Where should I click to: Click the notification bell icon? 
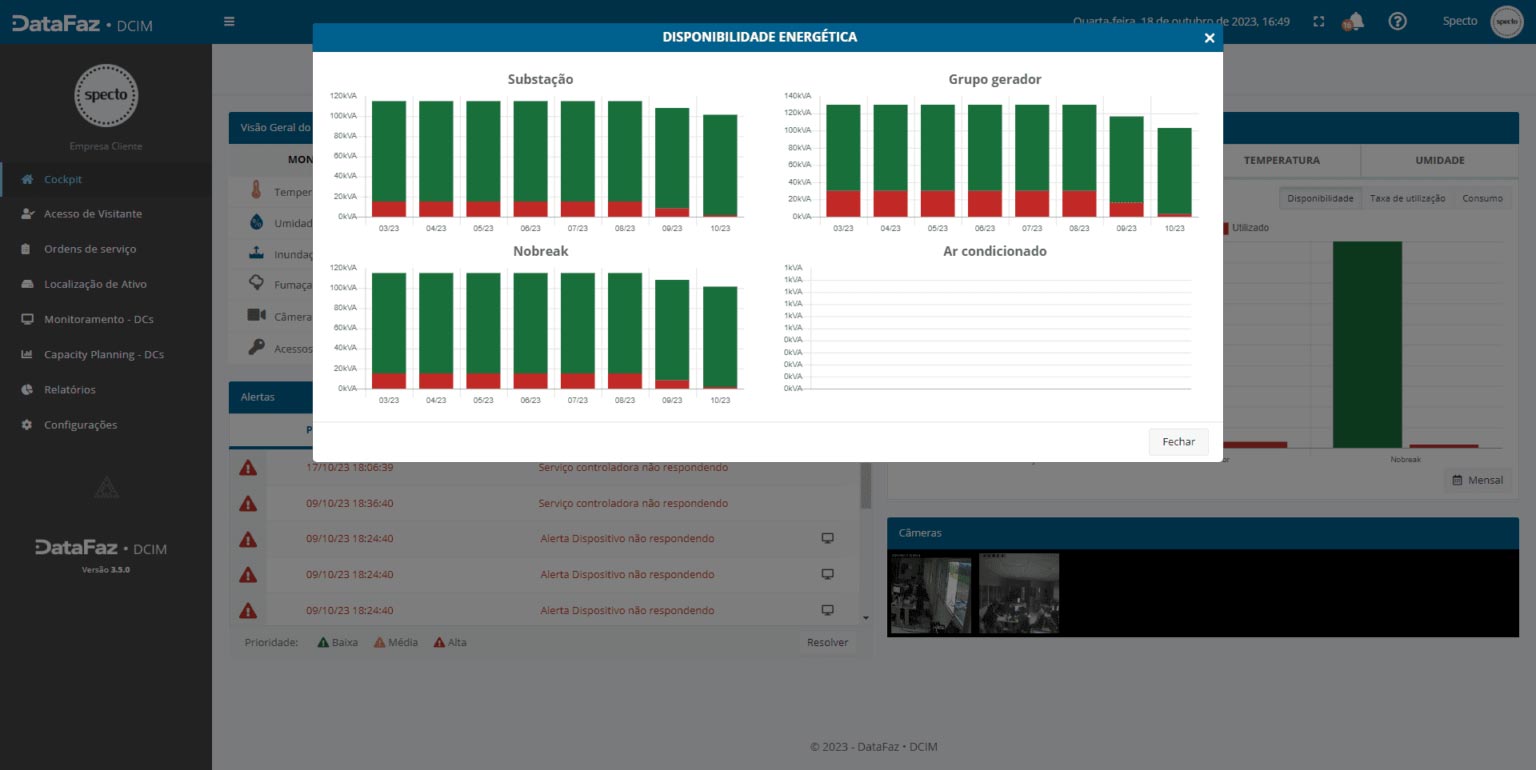(1353, 22)
